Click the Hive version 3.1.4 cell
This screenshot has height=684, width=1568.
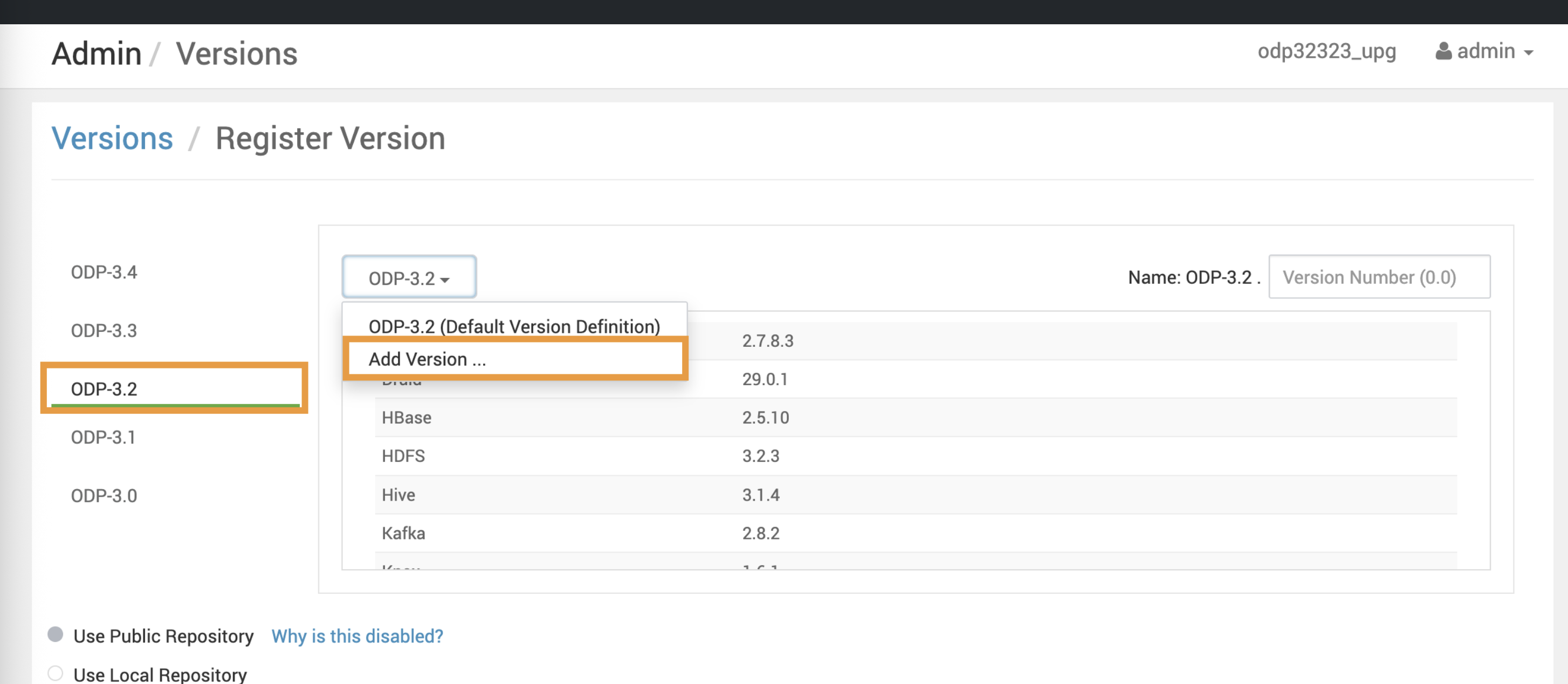tap(760, 495)
